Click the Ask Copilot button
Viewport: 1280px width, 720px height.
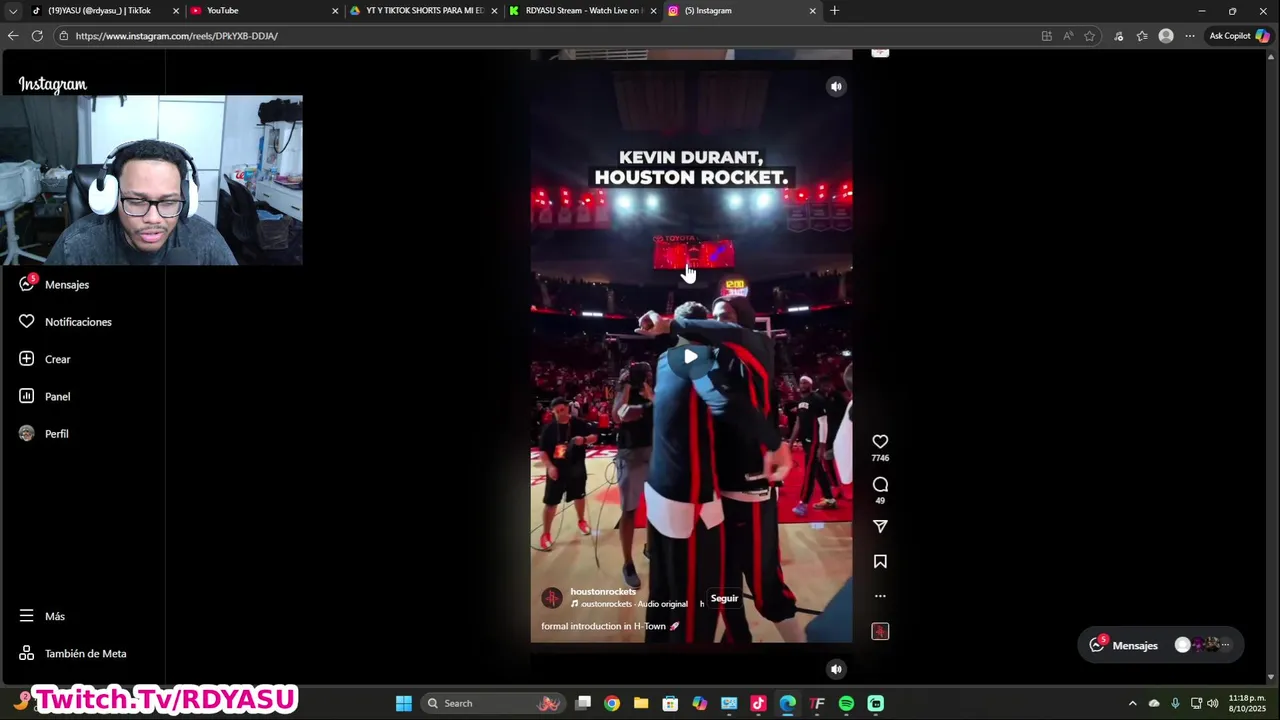[x=1239, y=36]
